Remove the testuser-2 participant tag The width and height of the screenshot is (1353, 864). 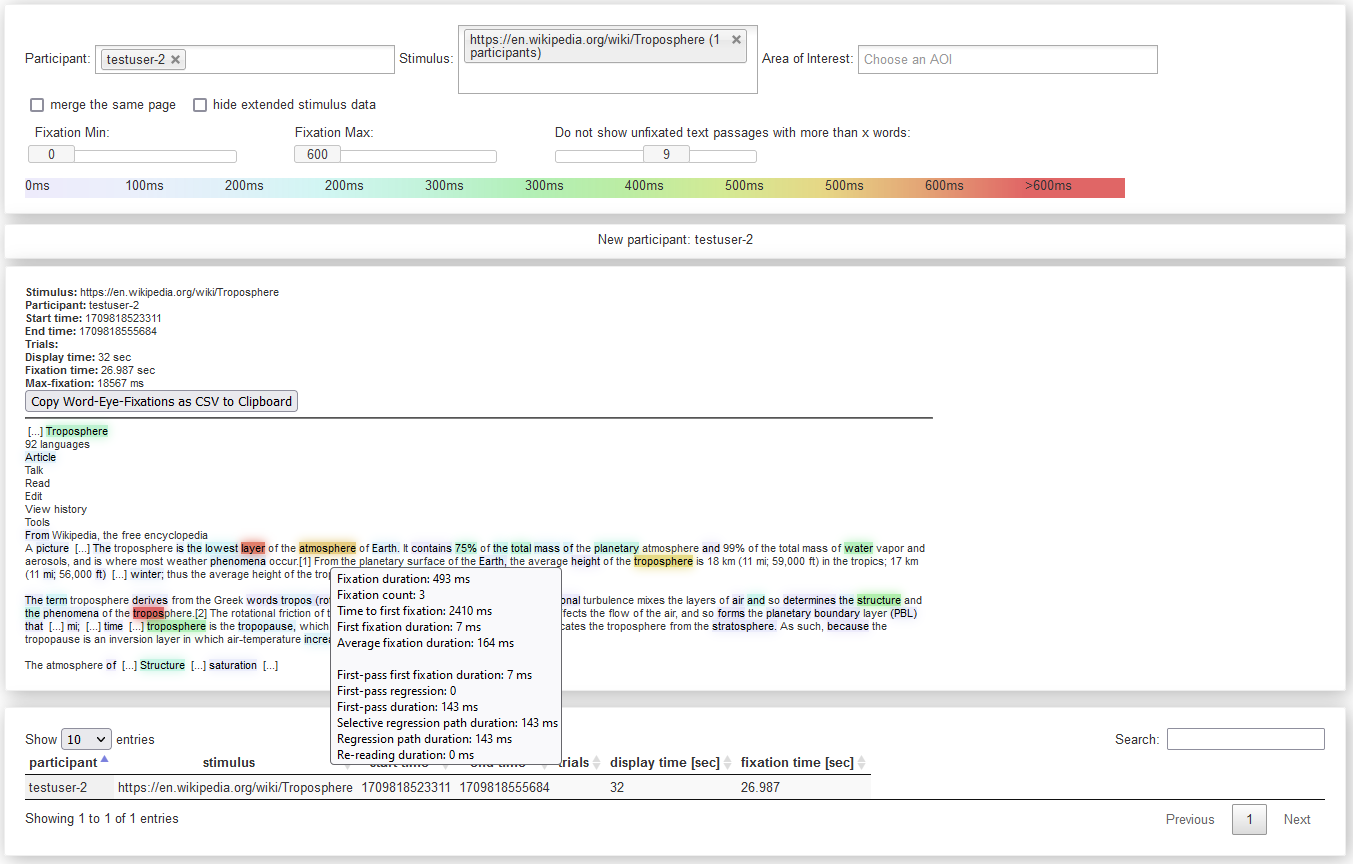(176, 60)
